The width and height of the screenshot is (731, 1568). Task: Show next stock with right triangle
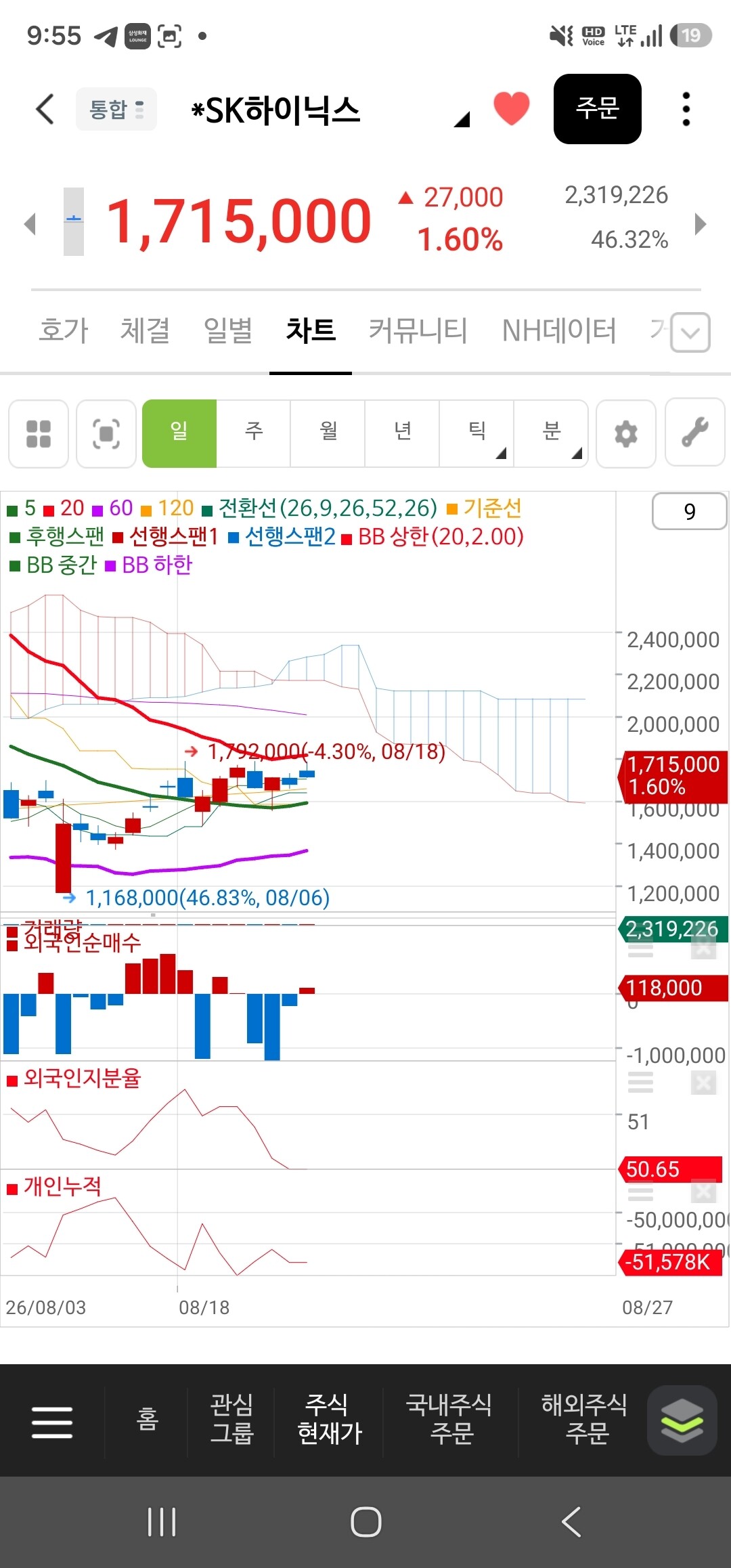pos(701,223)
